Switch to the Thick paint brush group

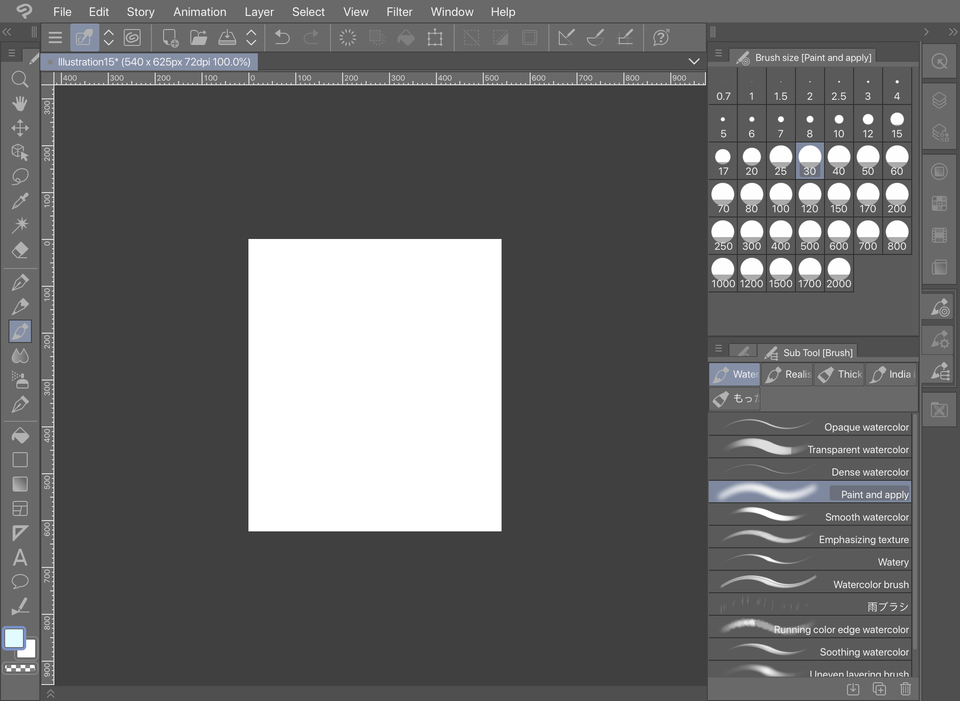[839, 374]
